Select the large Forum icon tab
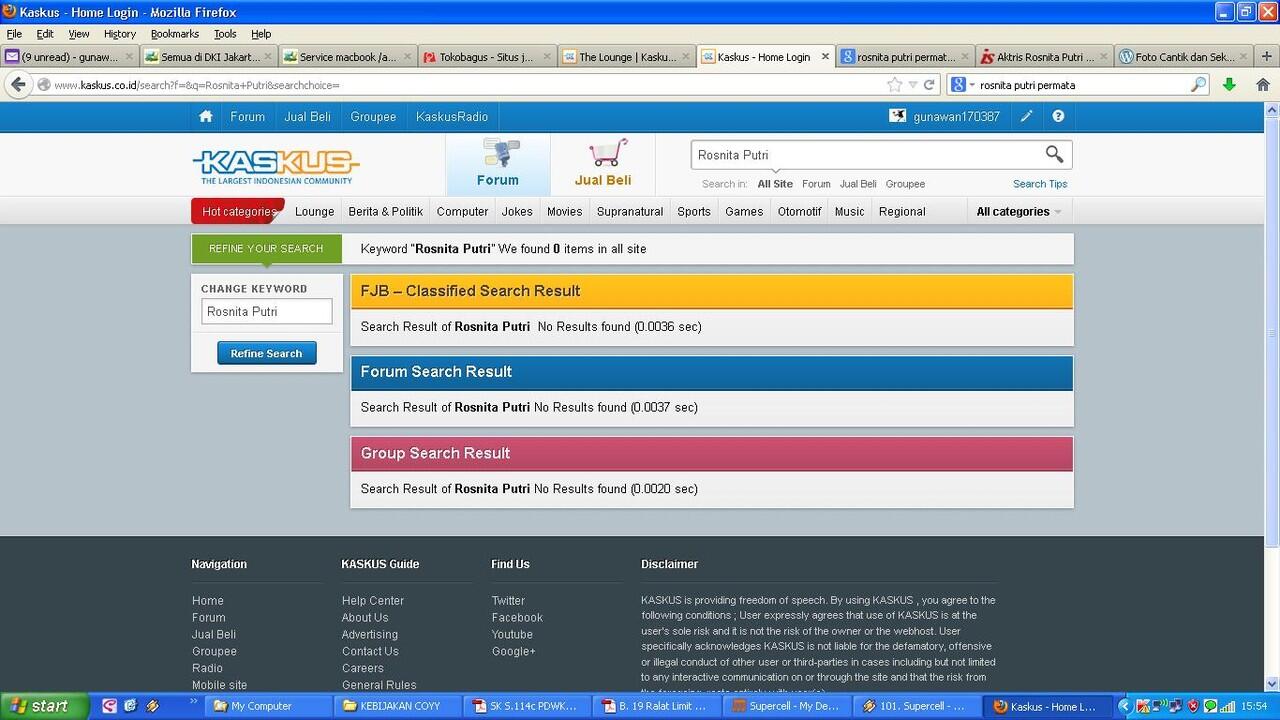1280x720 pixels. [498, 164]
